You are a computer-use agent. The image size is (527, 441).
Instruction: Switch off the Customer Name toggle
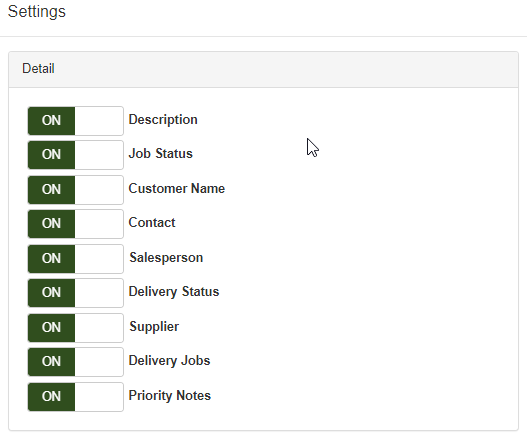click(x=76, y=190)
